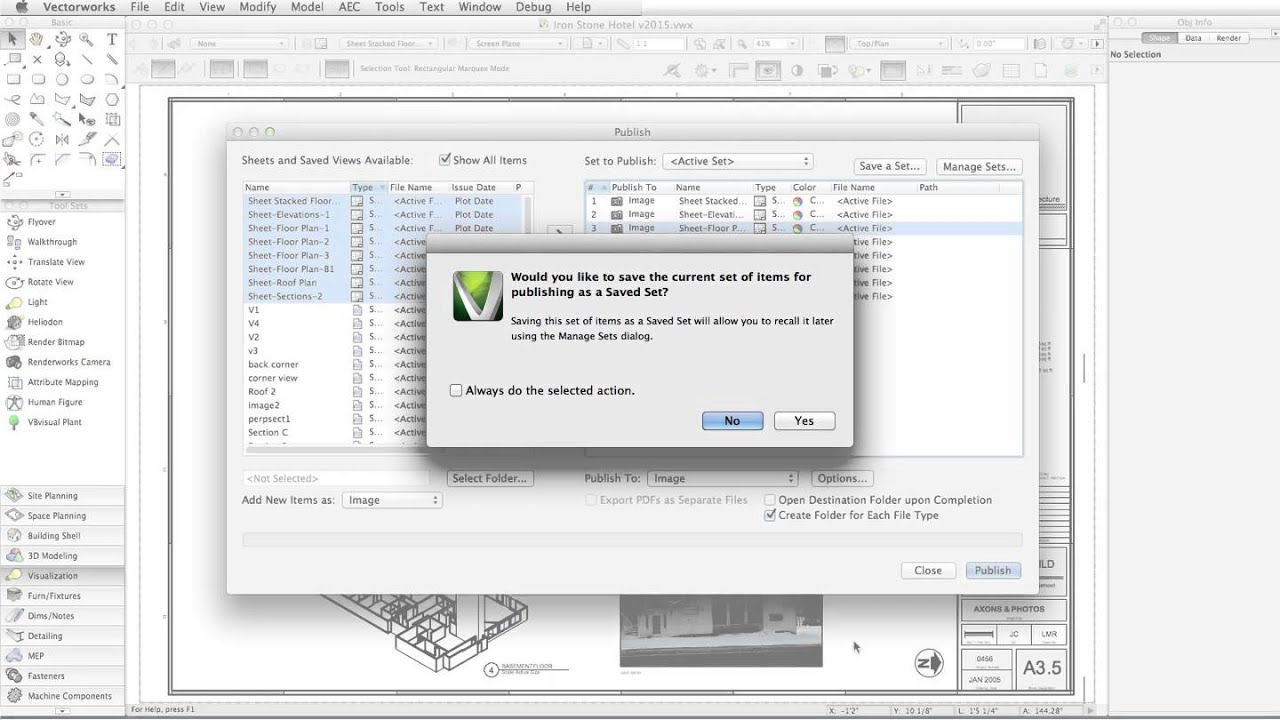Enable Open Destination Folder upon Completion
The image size is (1280, 720).
(770, 500)
